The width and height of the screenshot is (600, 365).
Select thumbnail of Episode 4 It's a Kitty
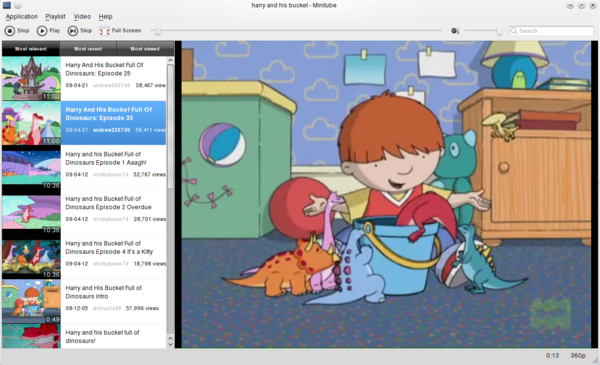(x=31, y=257)
